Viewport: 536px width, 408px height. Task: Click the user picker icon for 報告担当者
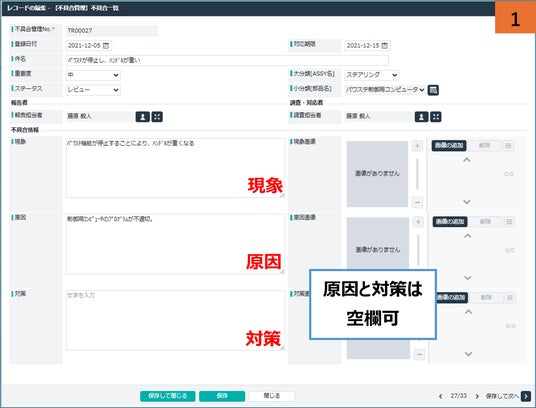(x=143, y=117)
